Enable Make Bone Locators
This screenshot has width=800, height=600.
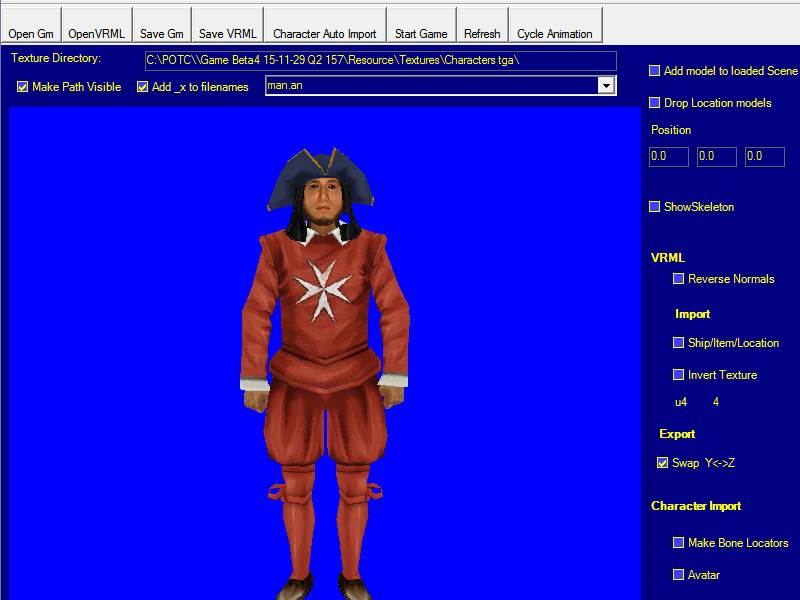(x=678, y=543)
